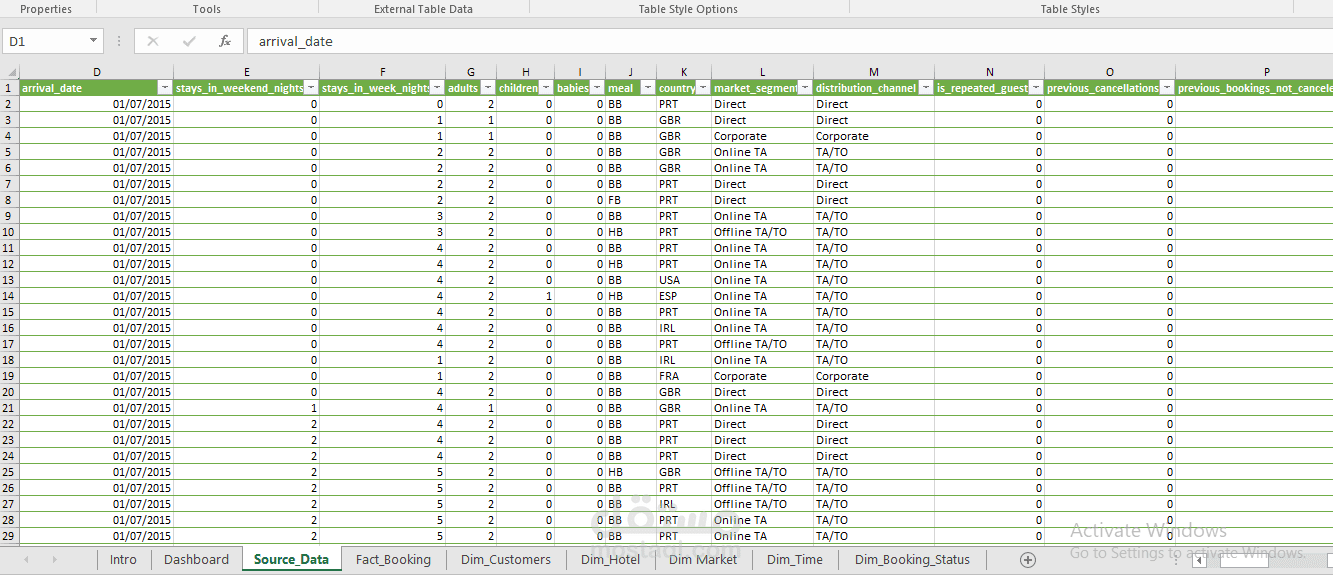The width and height of the screenshot is (1333, 575).
Task: Click weekend nights value 1 in row 21
Action: tap(246, 408)
